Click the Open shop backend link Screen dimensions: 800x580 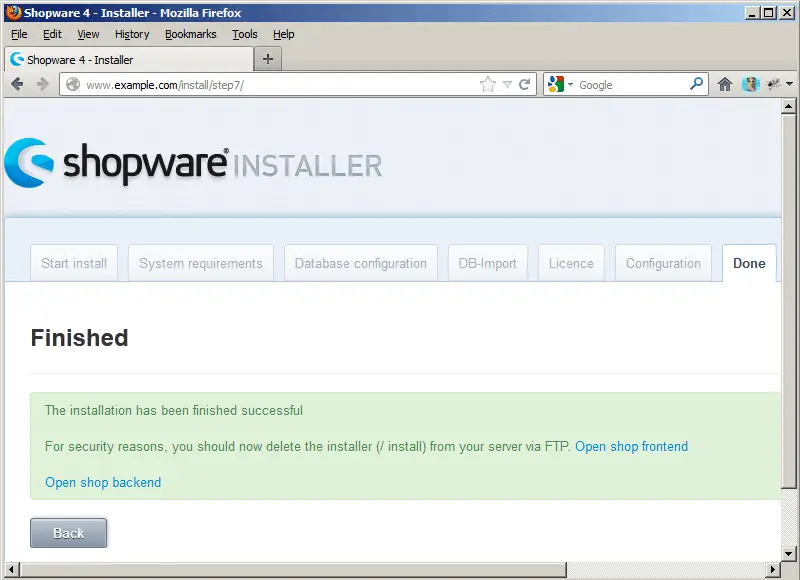point(103,482)
